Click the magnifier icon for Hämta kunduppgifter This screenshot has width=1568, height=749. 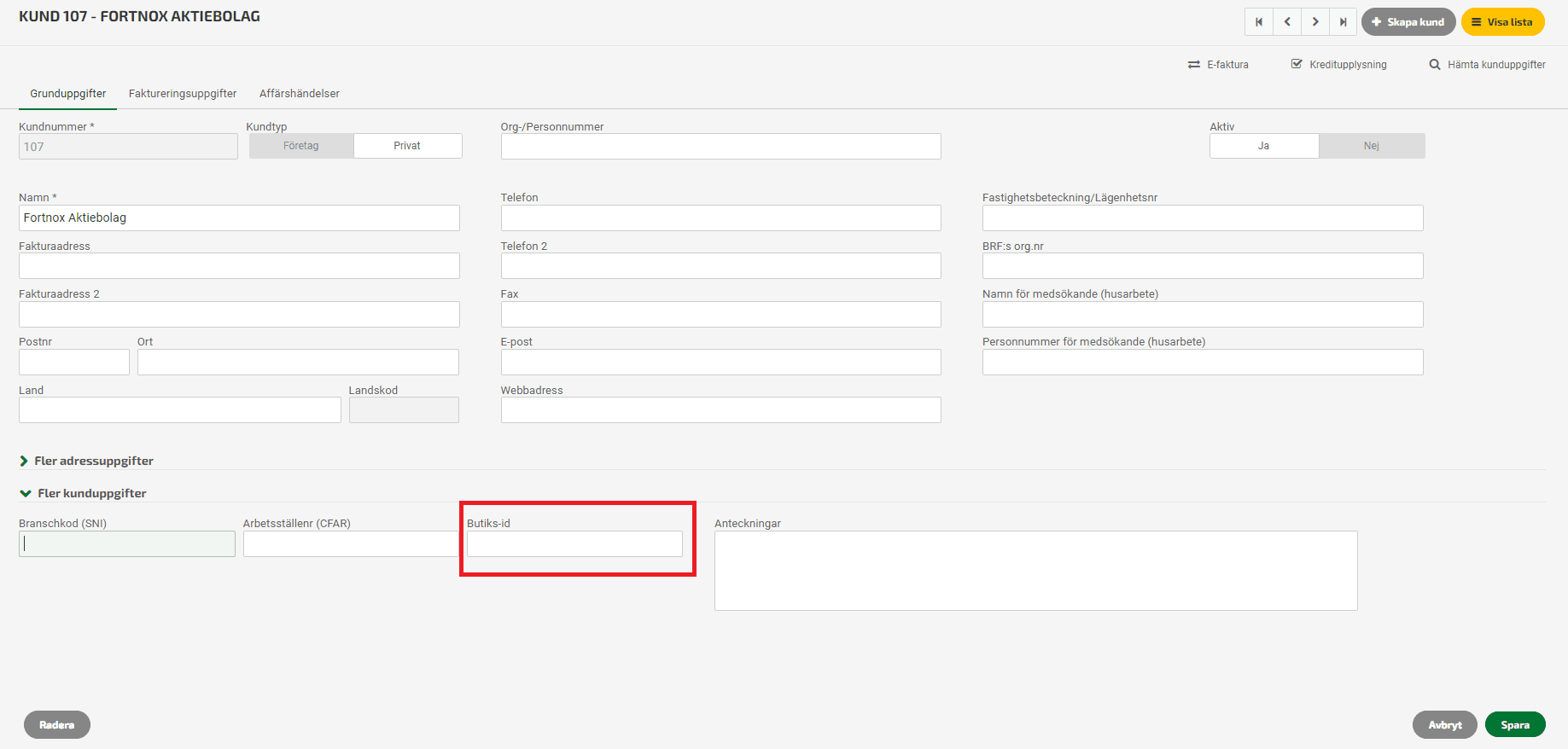pyautogui.click(x=1435, y=64)
